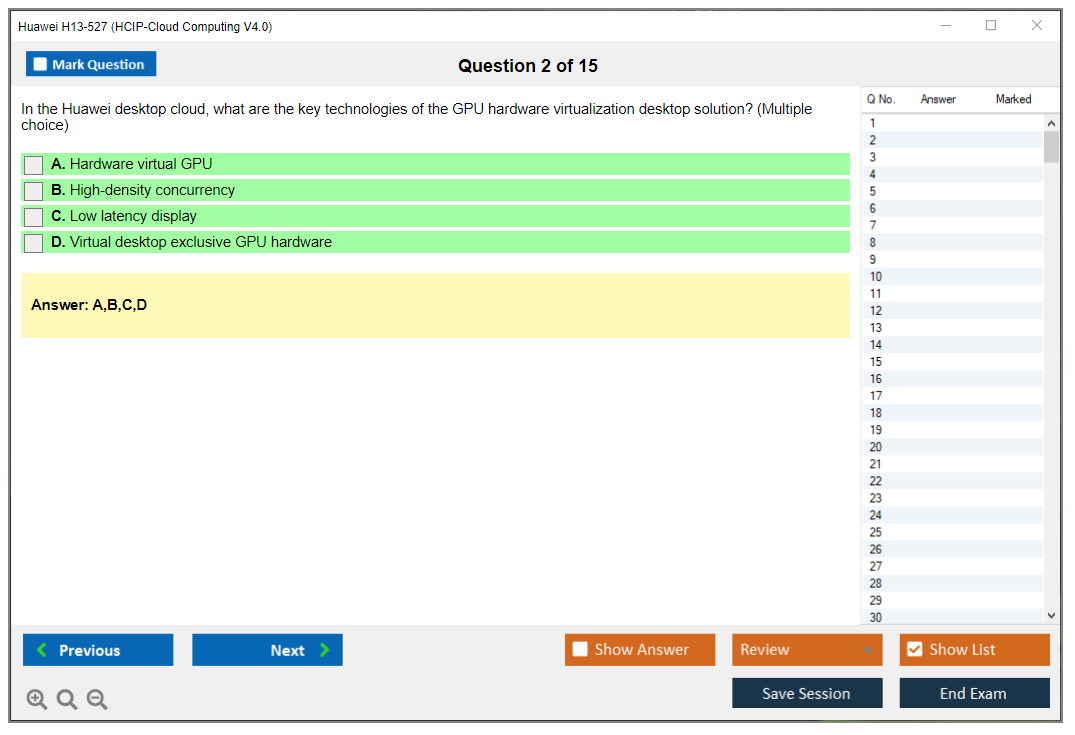Uncheck the Show List toggle
The width and height of the screenshot is (1075, 735).
(914, 650)
